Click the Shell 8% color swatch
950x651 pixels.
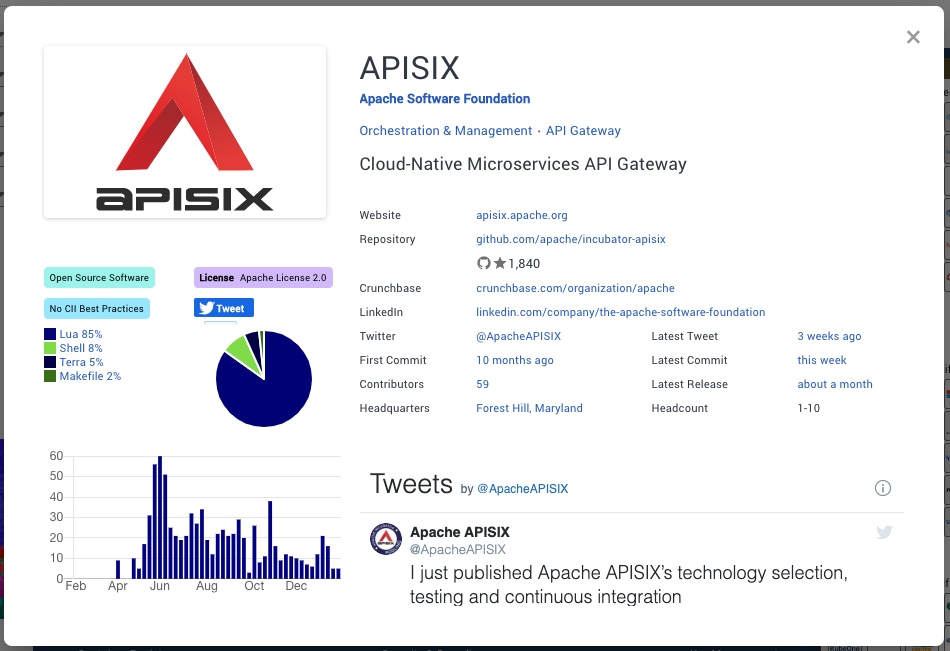(50, 348)
